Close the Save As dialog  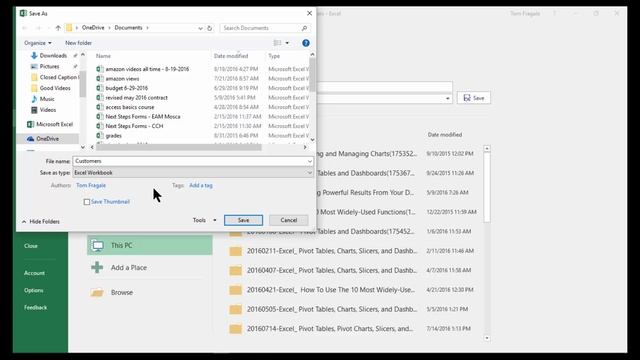coord(309,13)
